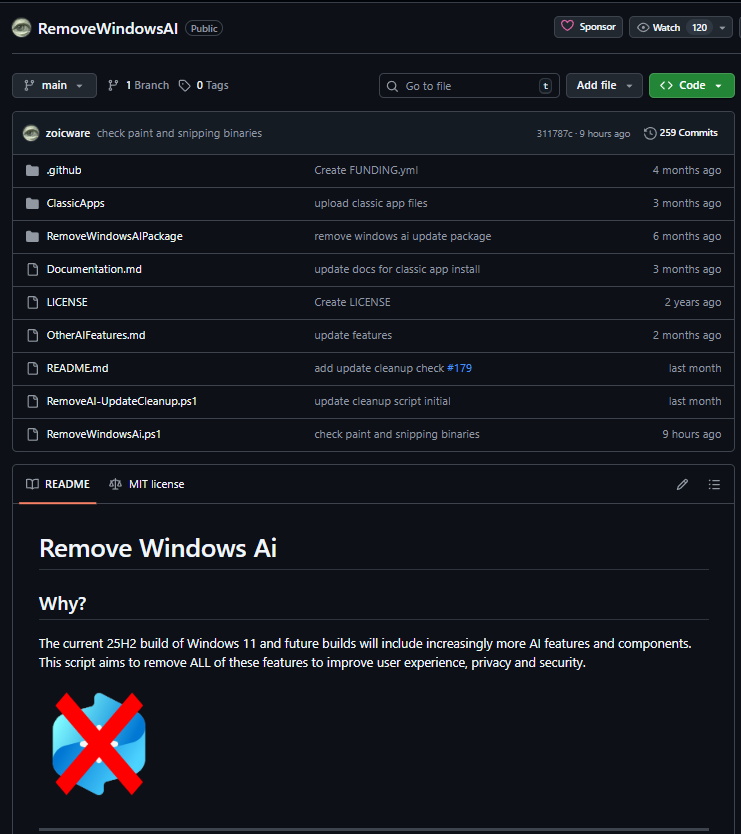This screenshot has width=741, height=834.
Task: Click the branch icon beside 1 Branch
Action: 113,86
